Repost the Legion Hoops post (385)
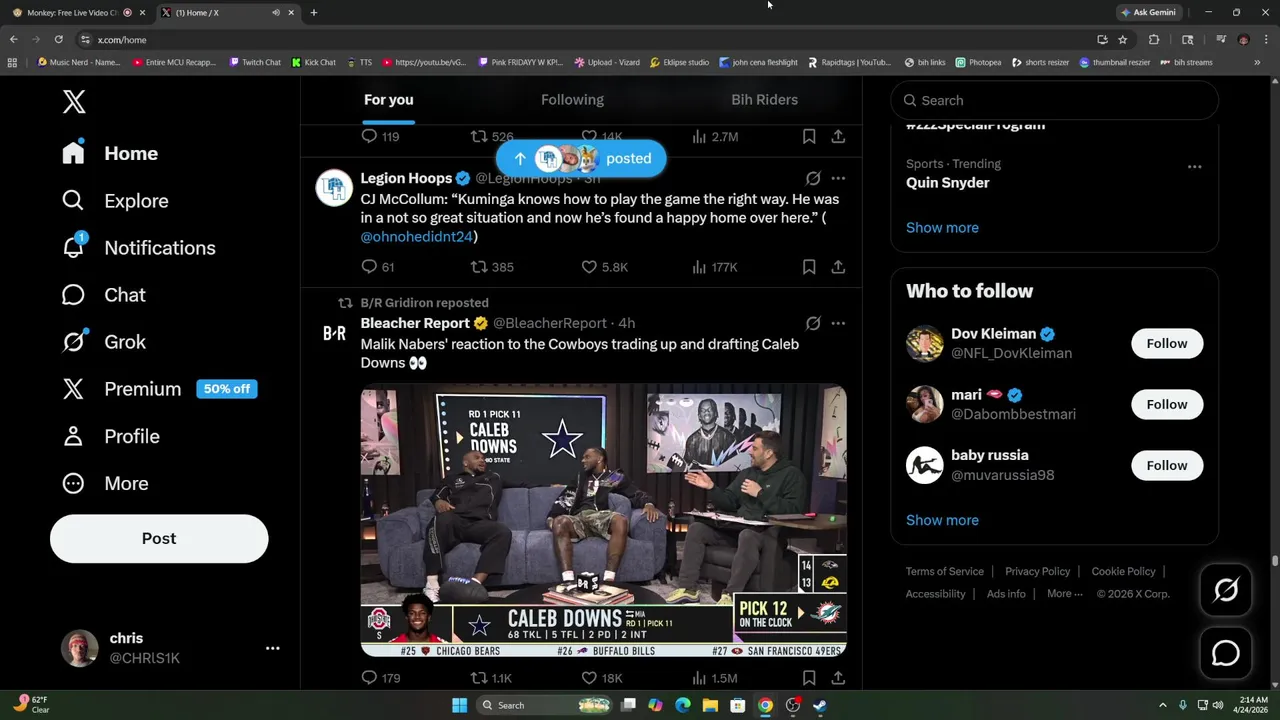1280x720 pixels. (x=492, y=267)
